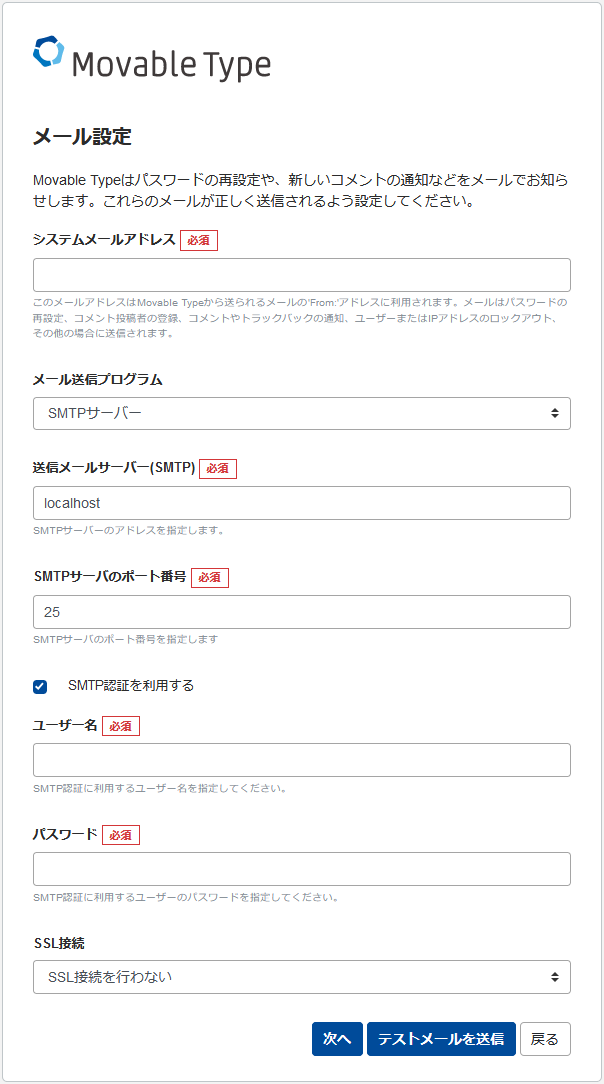Open the メール送信プログラム dropdown
Screen dimensions: 604x1084
(x=301, y=413)
